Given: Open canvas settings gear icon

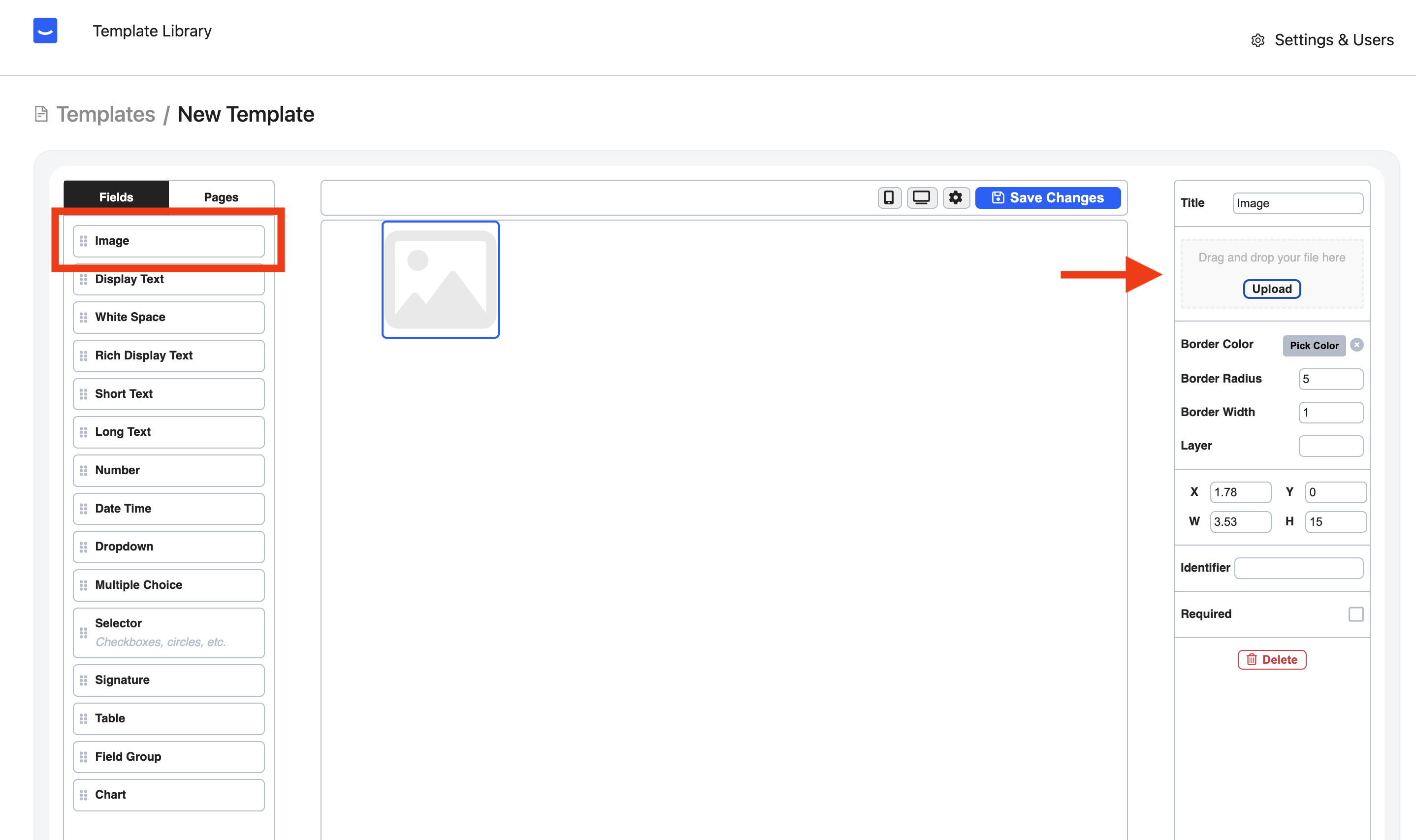Looking at the screenshot, I should (955, 197).
